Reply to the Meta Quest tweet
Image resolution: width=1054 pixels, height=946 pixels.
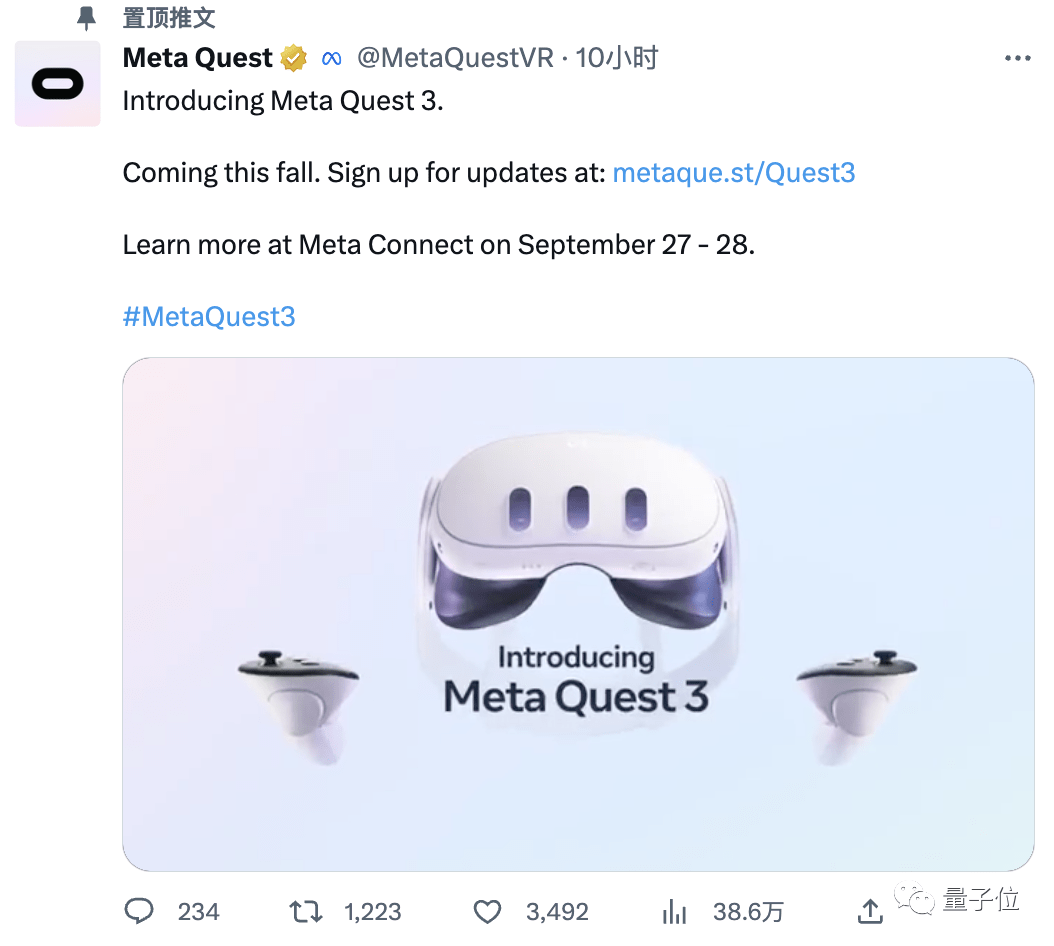click(140, 911)
